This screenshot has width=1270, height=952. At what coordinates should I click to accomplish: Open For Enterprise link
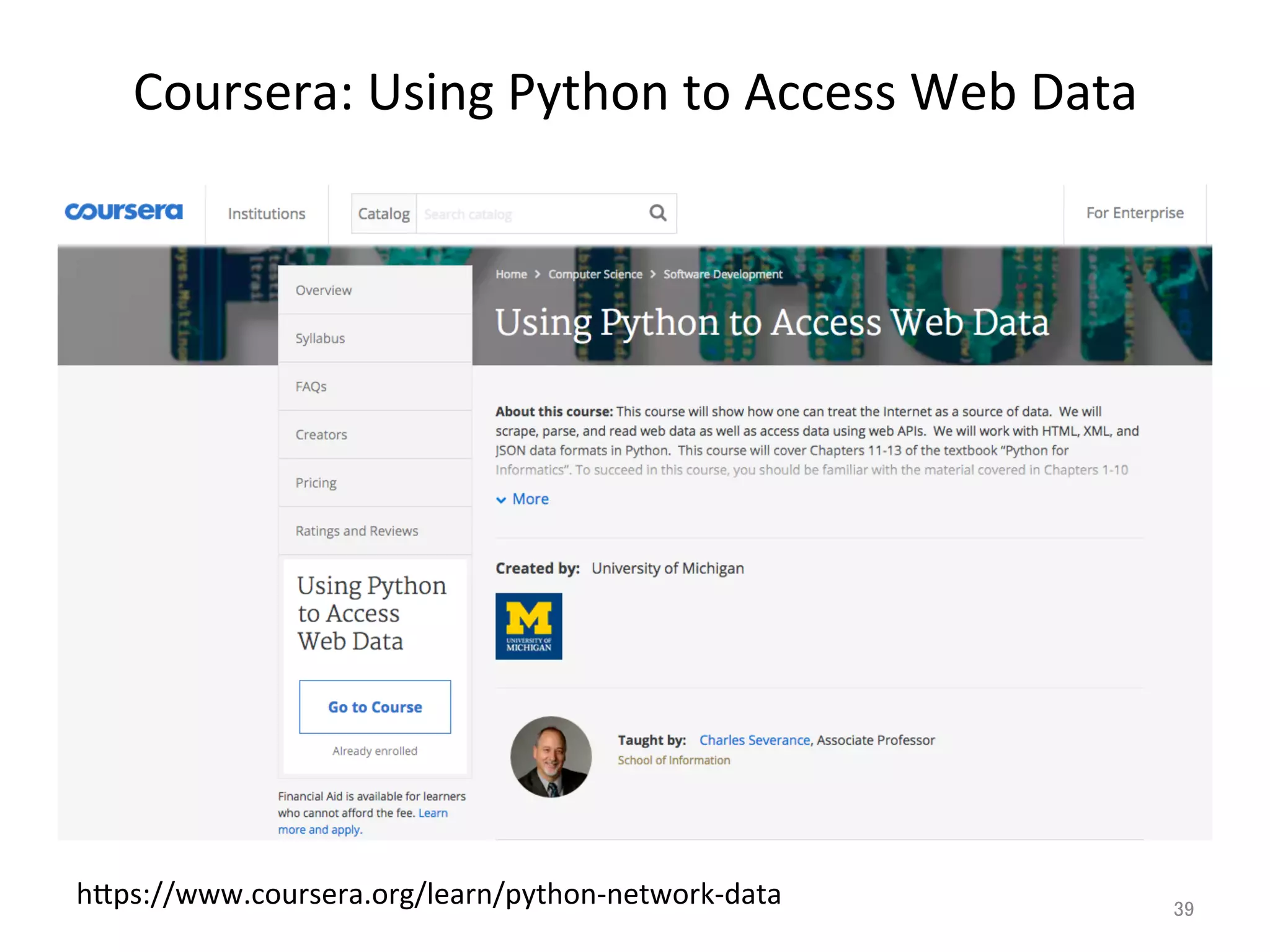pyautogui.click(x=1135, y=213)
